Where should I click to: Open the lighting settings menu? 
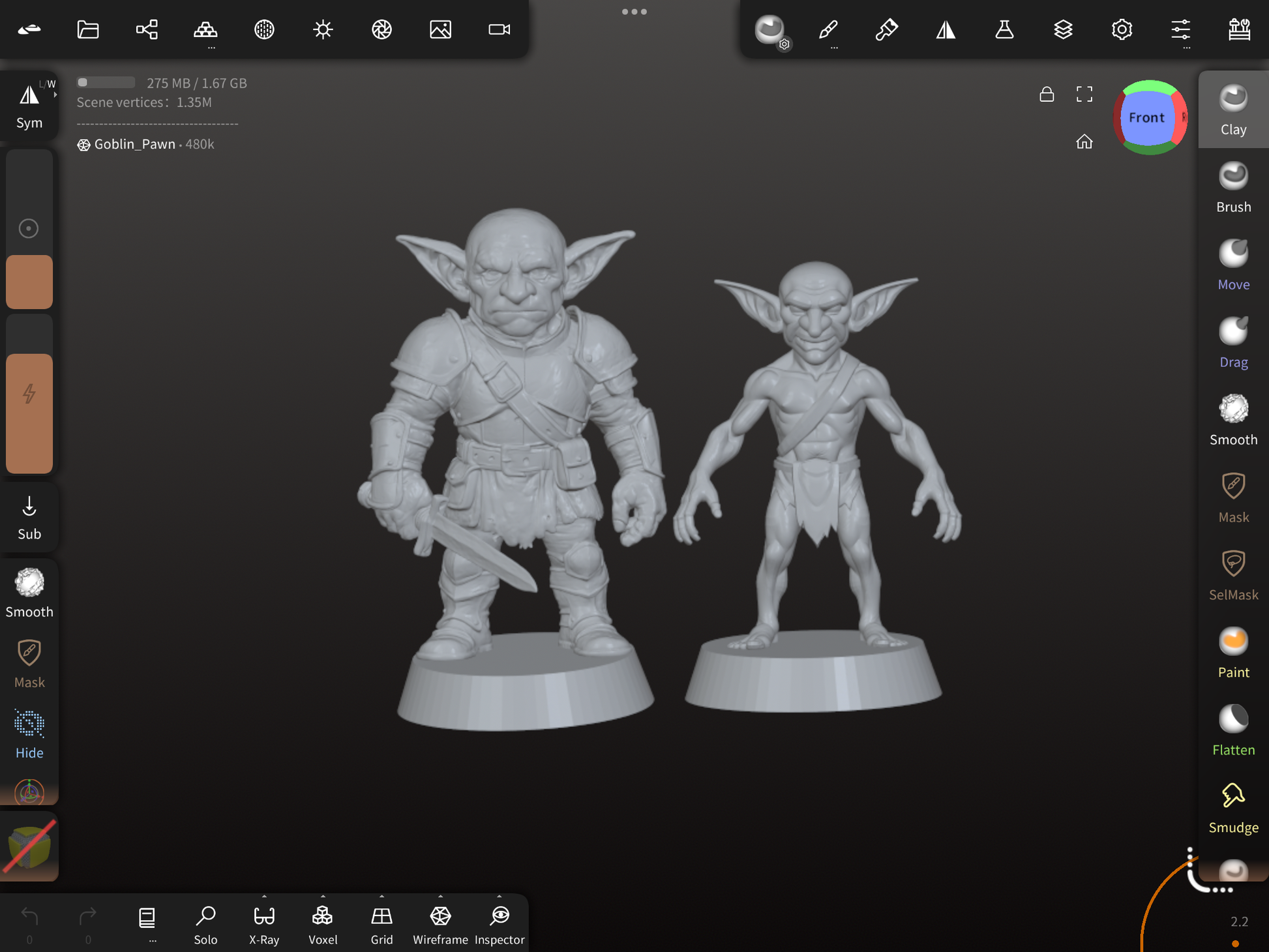click(323, 29)
